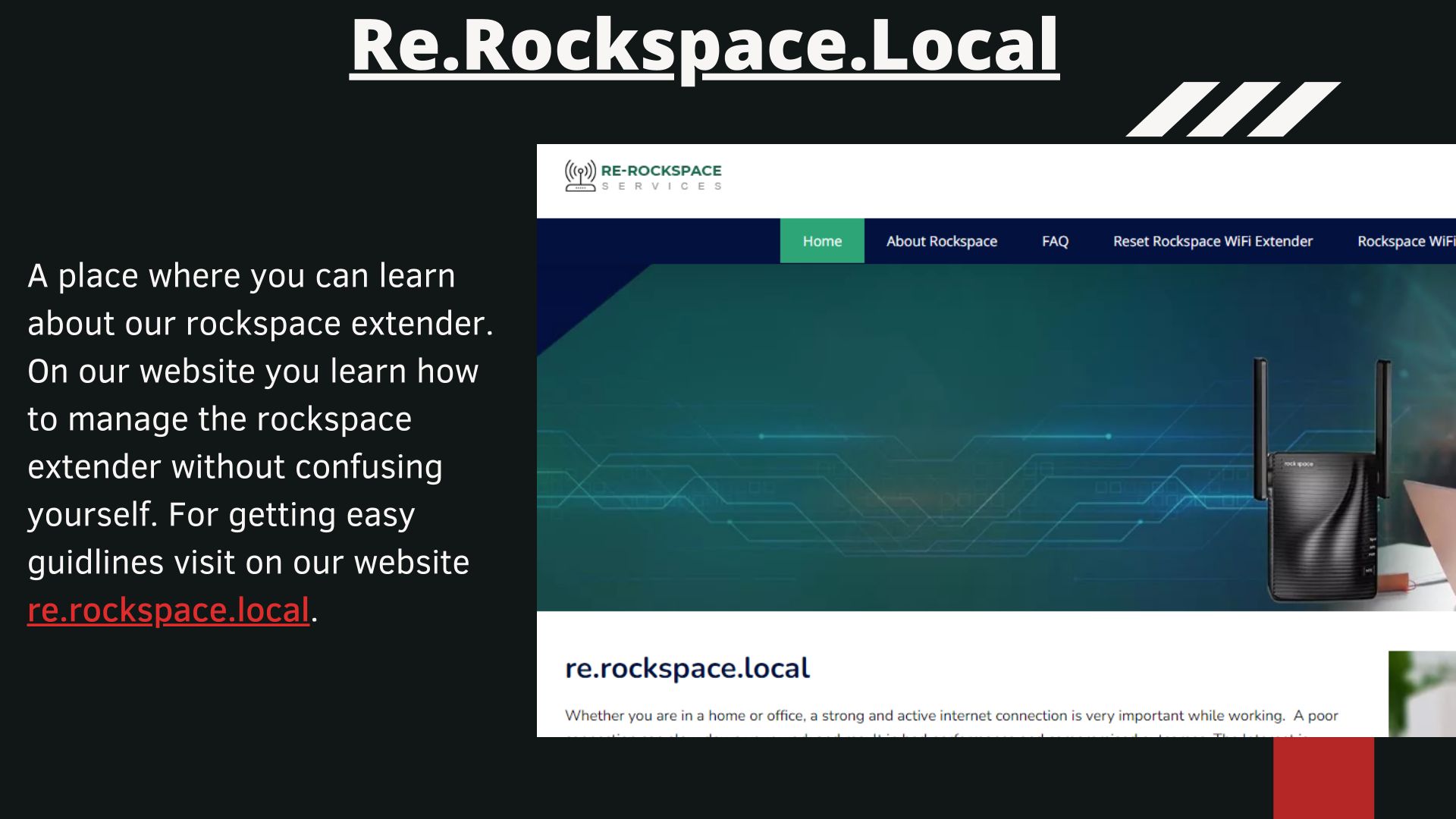Click the plant thumbnail beside the article
This screenshot has width=1456, height=819.
(x=1421, y=693)
